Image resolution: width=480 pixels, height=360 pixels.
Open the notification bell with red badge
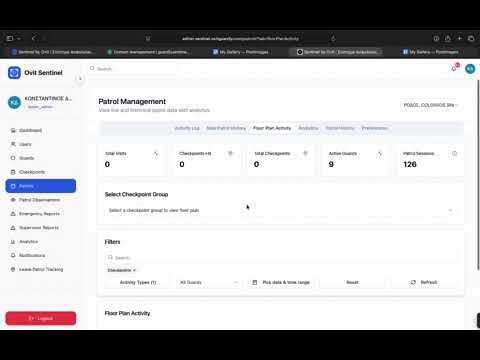[454, 68]
